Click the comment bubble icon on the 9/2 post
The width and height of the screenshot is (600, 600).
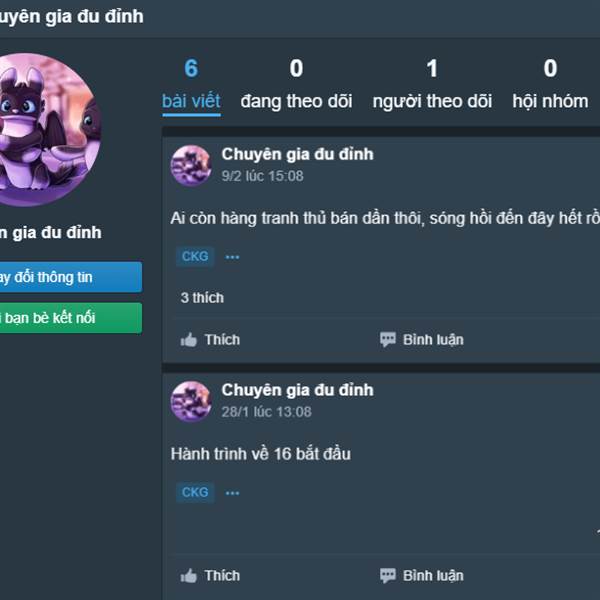pos(388,339)
